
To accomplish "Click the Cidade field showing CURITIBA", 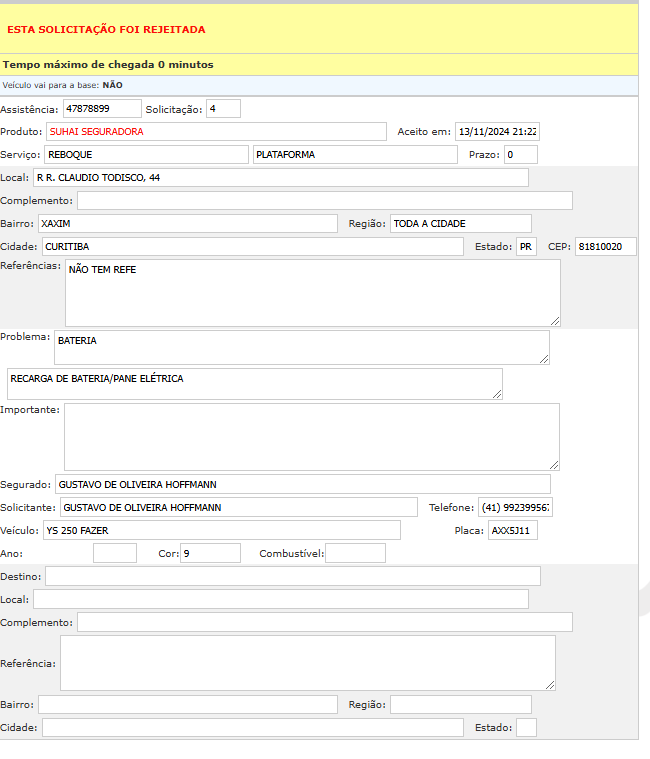I will coord(252,246).
